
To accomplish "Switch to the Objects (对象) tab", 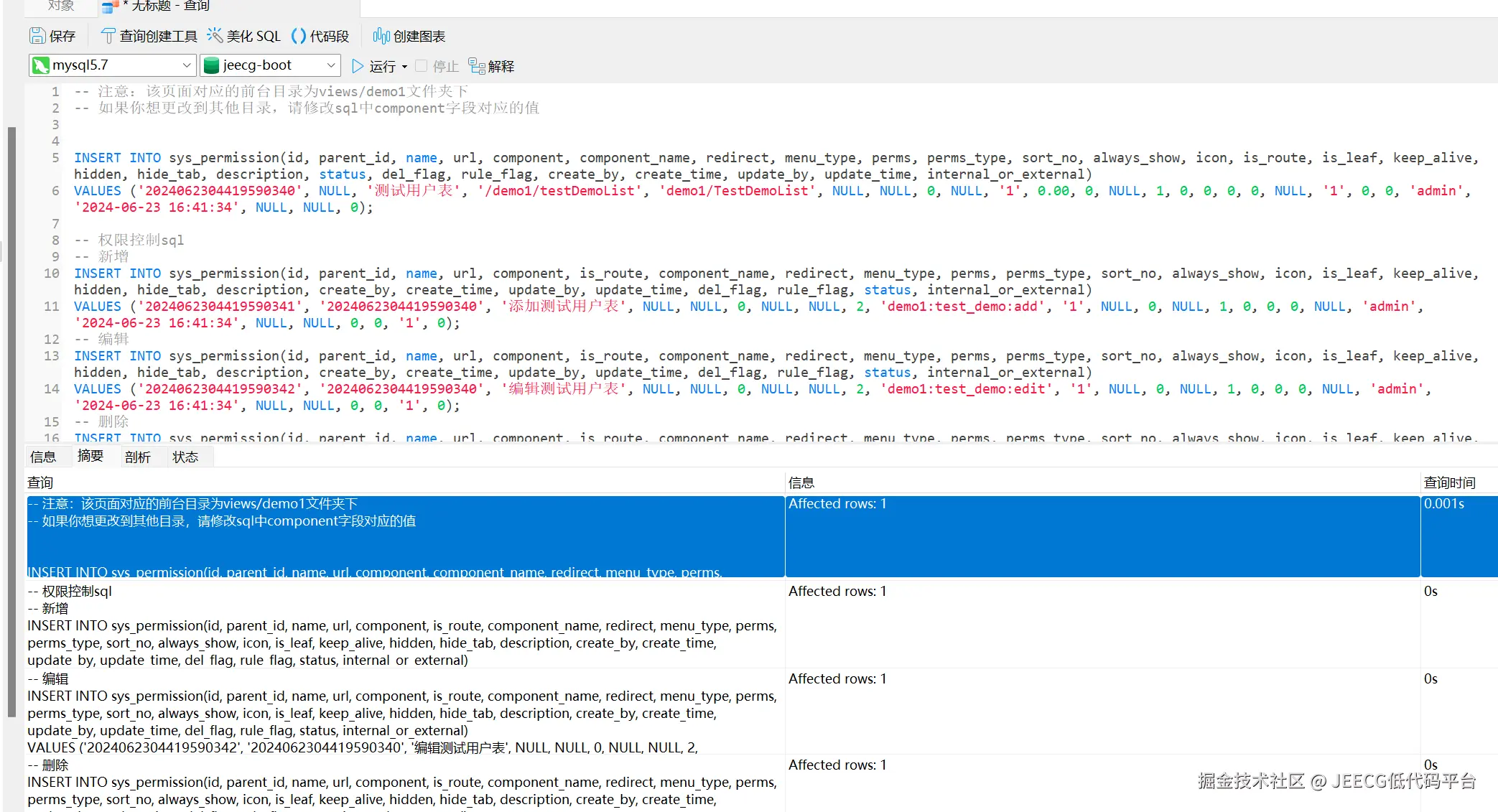I will (60, 6).
